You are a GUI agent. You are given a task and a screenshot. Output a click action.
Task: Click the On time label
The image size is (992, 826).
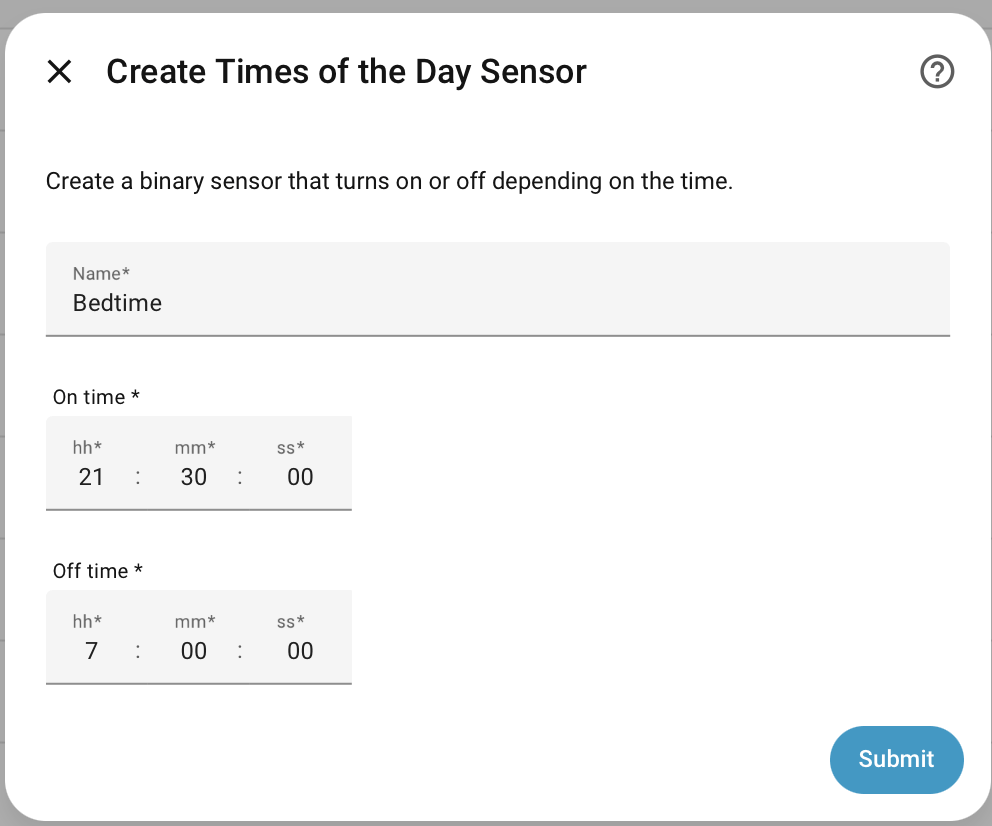pyautogui.click(x=96, y=397)
